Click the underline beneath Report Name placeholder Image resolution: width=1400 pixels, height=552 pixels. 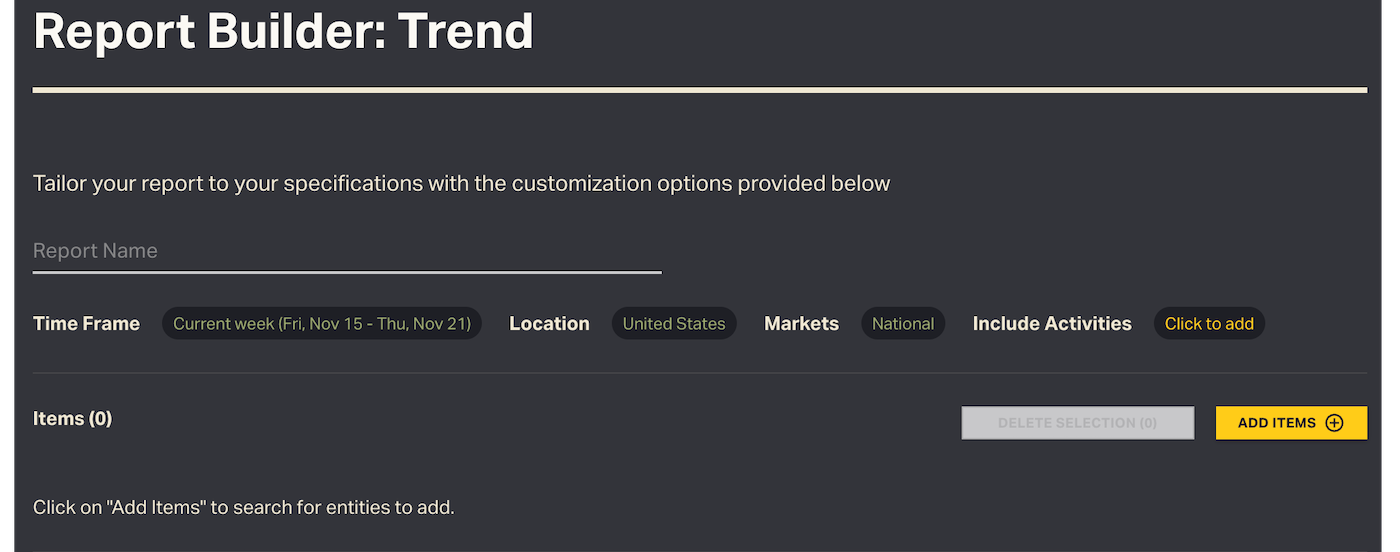point(346,272)
